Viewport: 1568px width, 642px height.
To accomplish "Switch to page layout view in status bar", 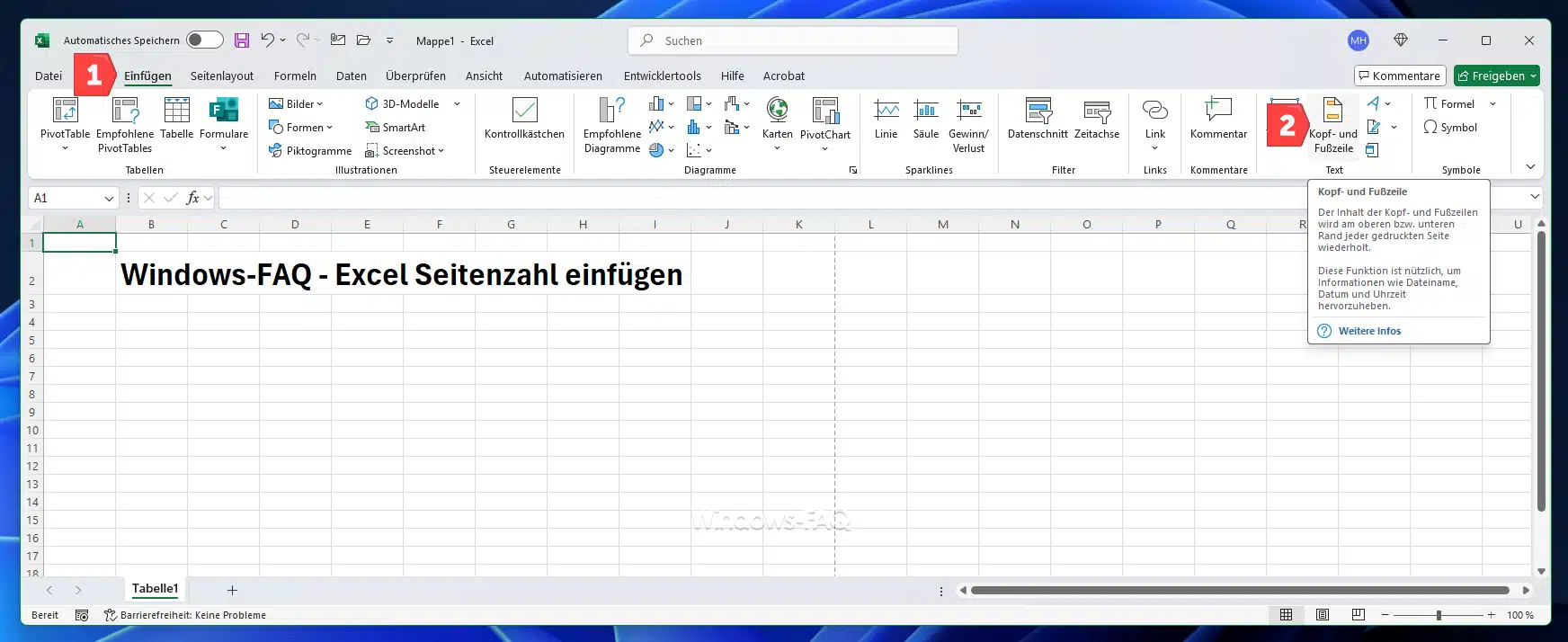I will pos(1323,615).
